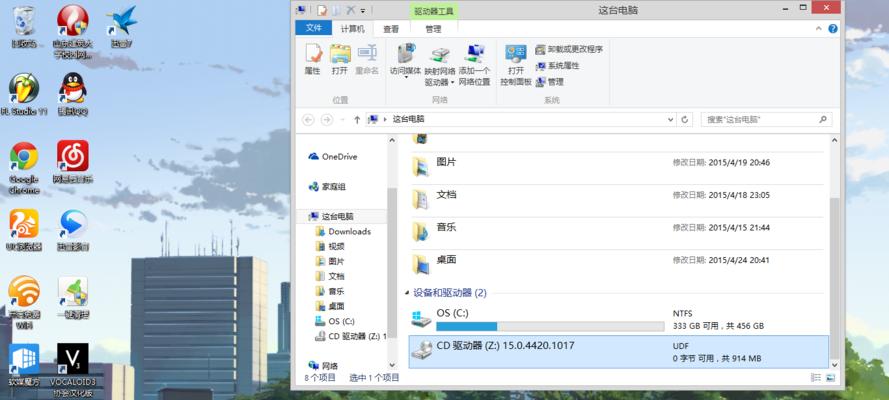Screen dimensions: 889x400
Task: Click the Access media (访问媒体) icon
Action: [405, 61]
